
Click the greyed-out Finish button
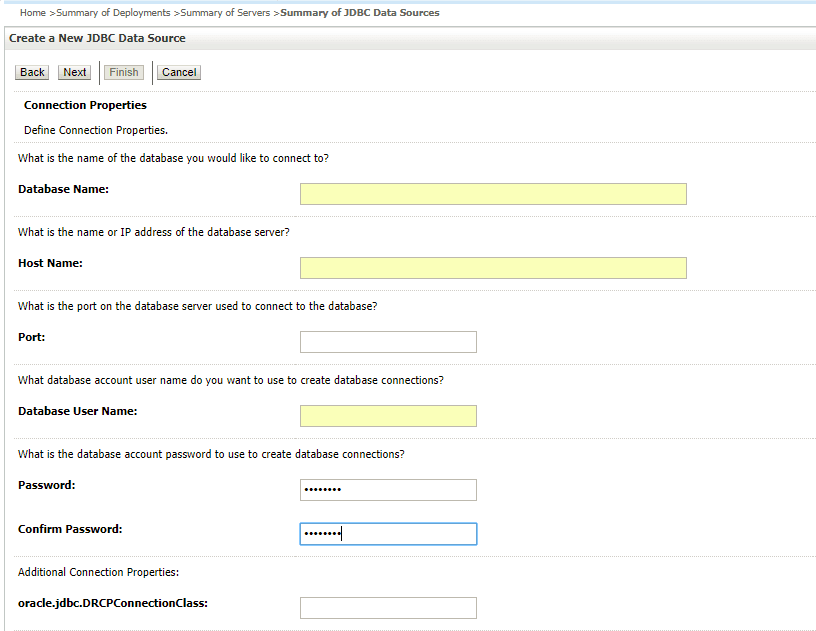(124, 72)
